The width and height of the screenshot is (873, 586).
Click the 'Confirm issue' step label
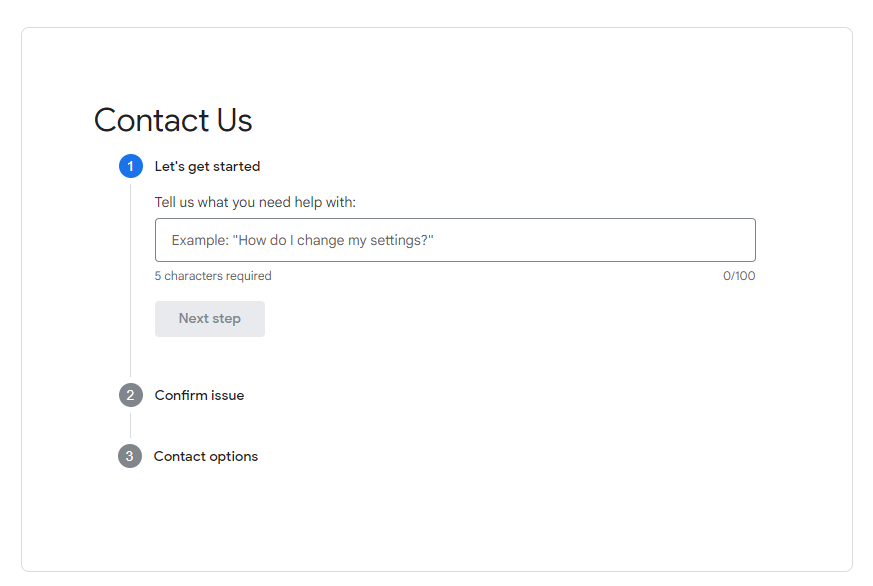point(198,395)
